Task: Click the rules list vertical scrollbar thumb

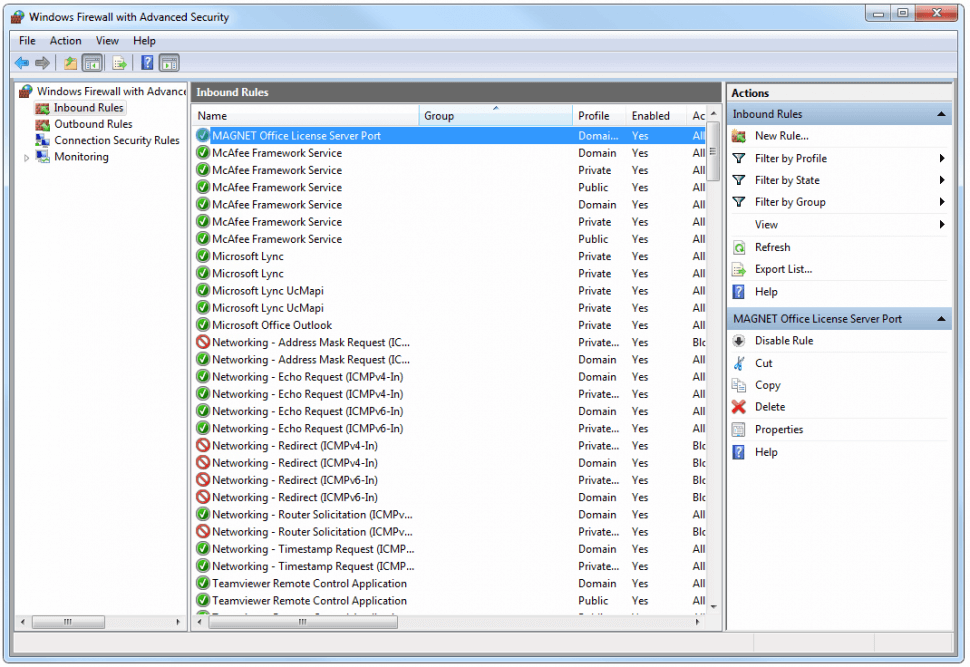Action: [x=713, y=152]
